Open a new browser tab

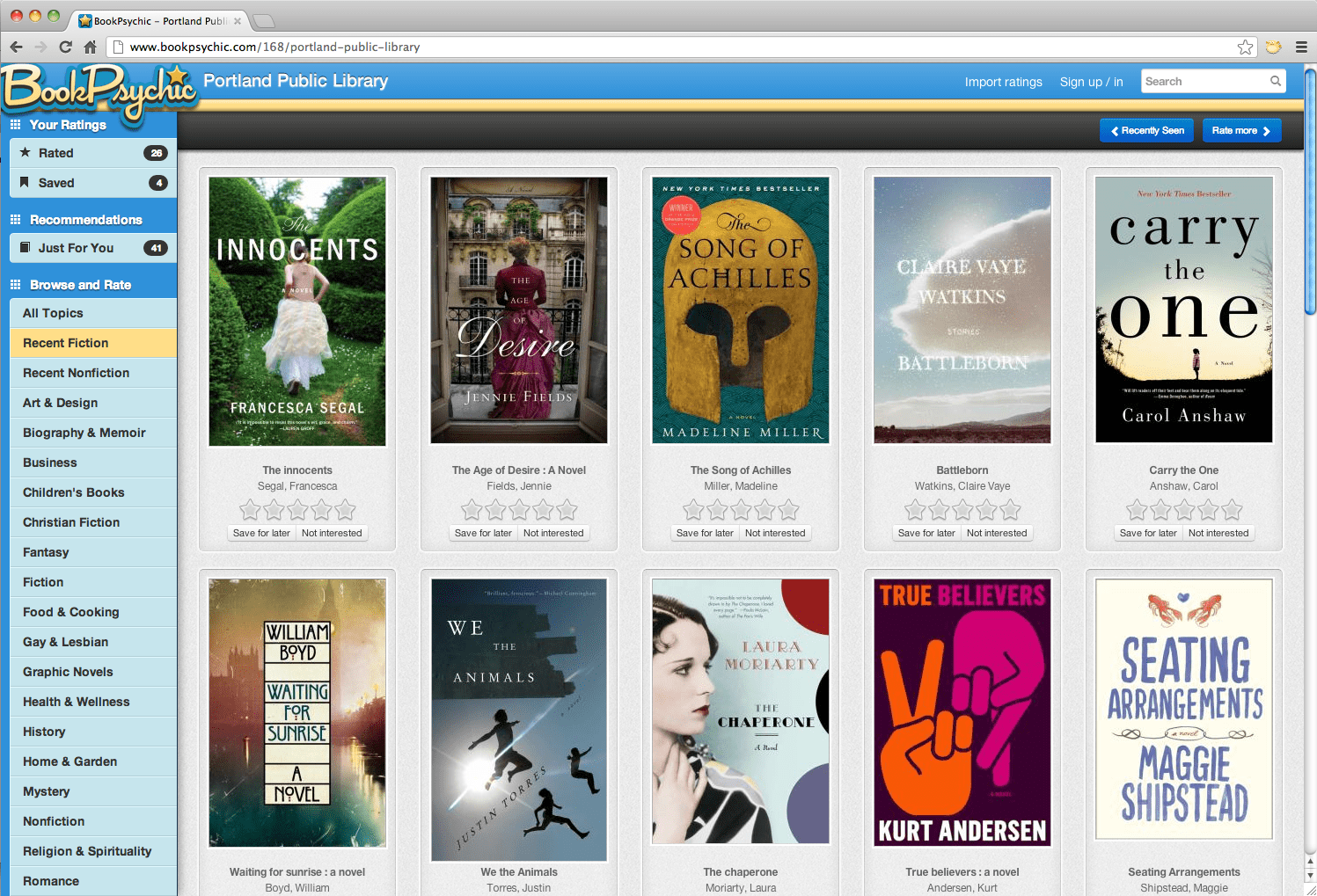click(x=264, y=20)
